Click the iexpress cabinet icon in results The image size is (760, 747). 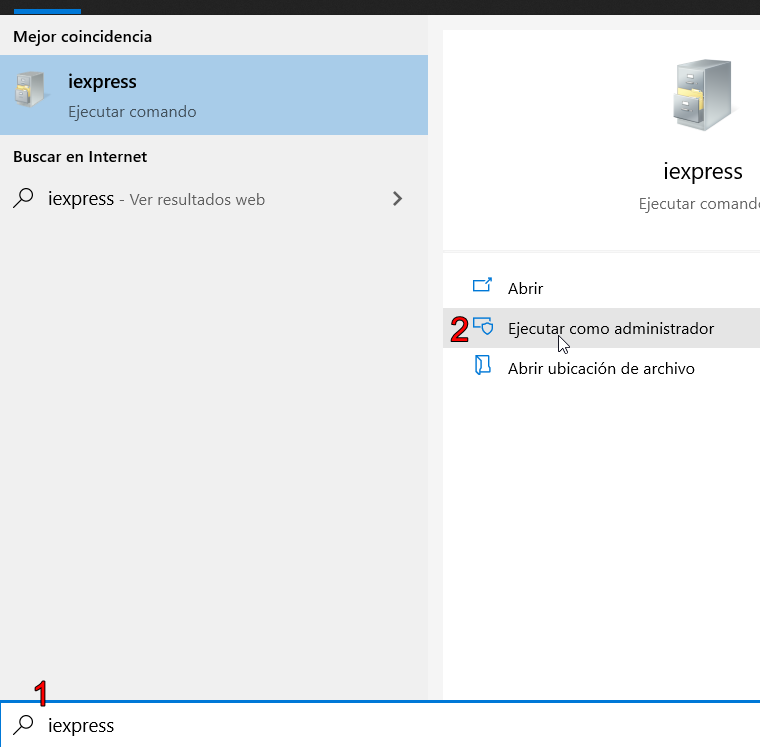click(x=30, y=89)
